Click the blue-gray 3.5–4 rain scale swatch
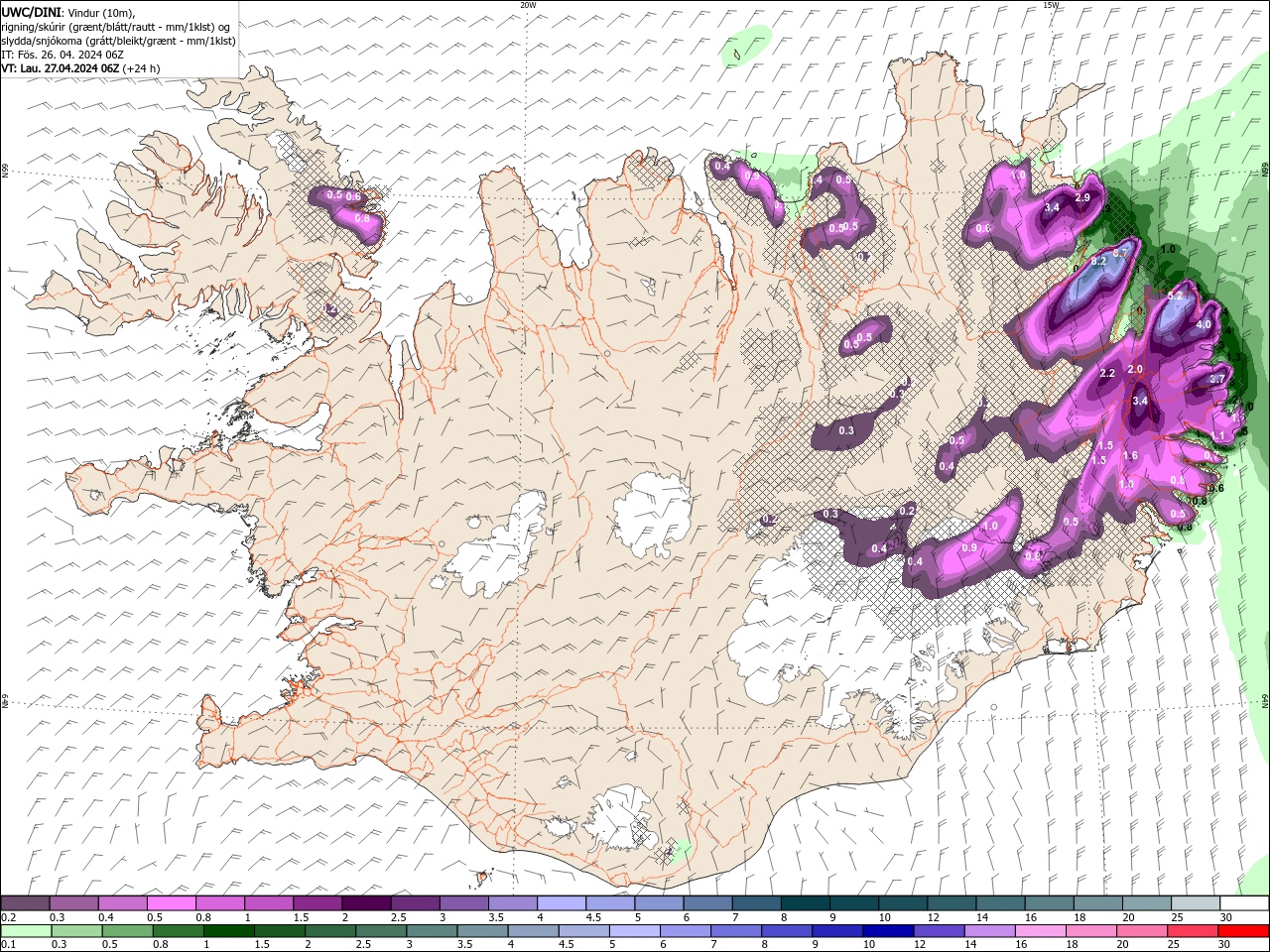Viewport: 1270px width, 952px height. tap(483, 931)
